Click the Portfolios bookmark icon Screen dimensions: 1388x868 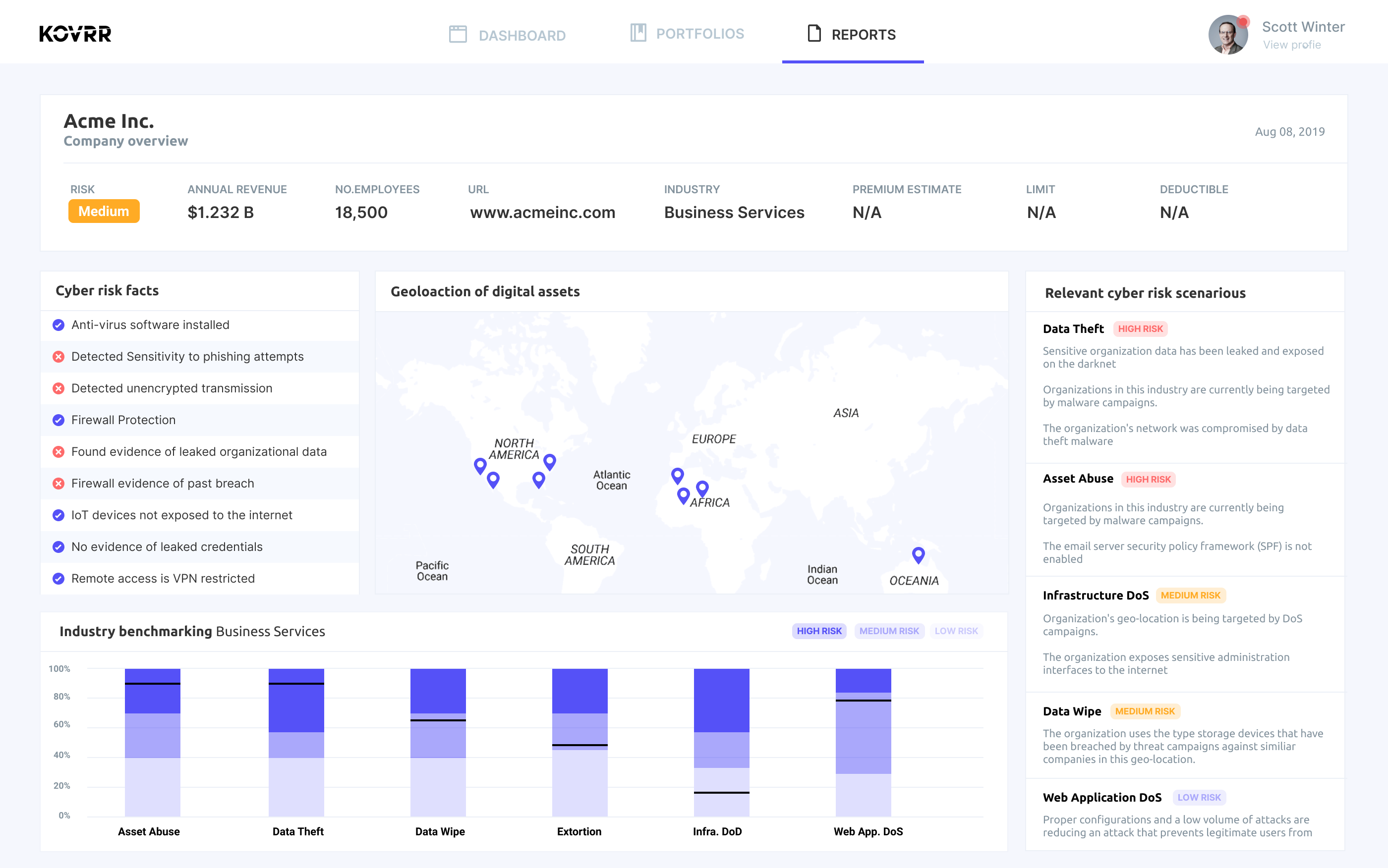point(637,33)
